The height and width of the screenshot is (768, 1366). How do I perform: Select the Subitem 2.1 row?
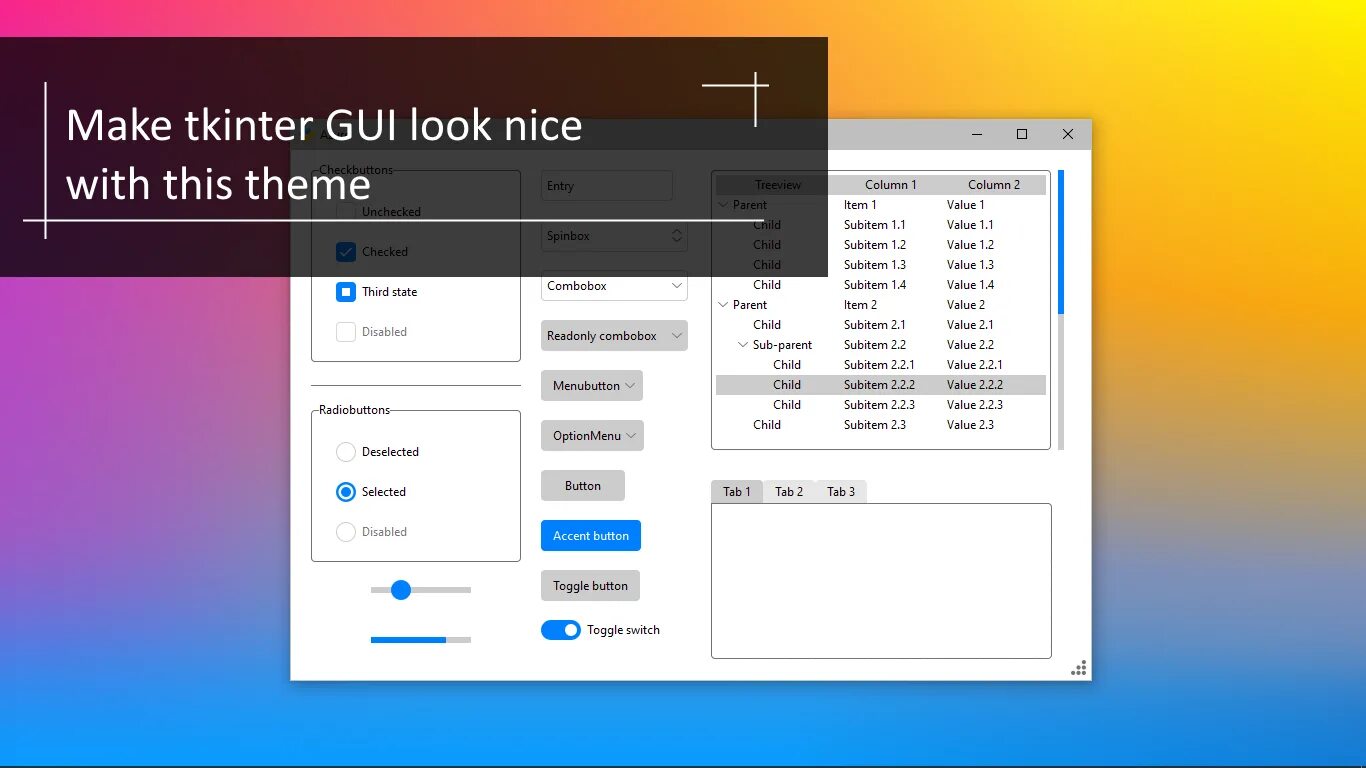(881, 325)
